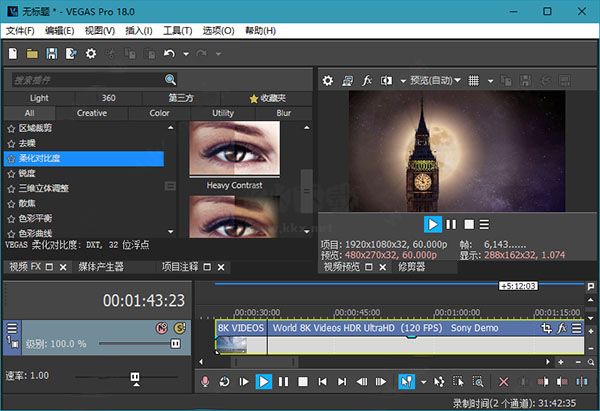
Task: Click the event pan/crop icon on the clip
Action: click(x=546, y=327)
